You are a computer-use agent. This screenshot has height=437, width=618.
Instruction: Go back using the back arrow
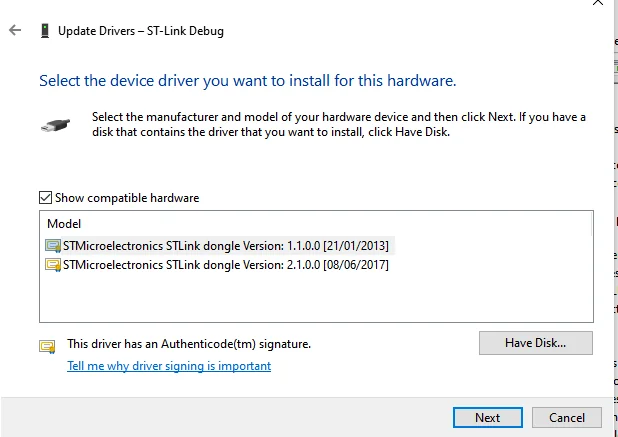click(x=15, y=31)
